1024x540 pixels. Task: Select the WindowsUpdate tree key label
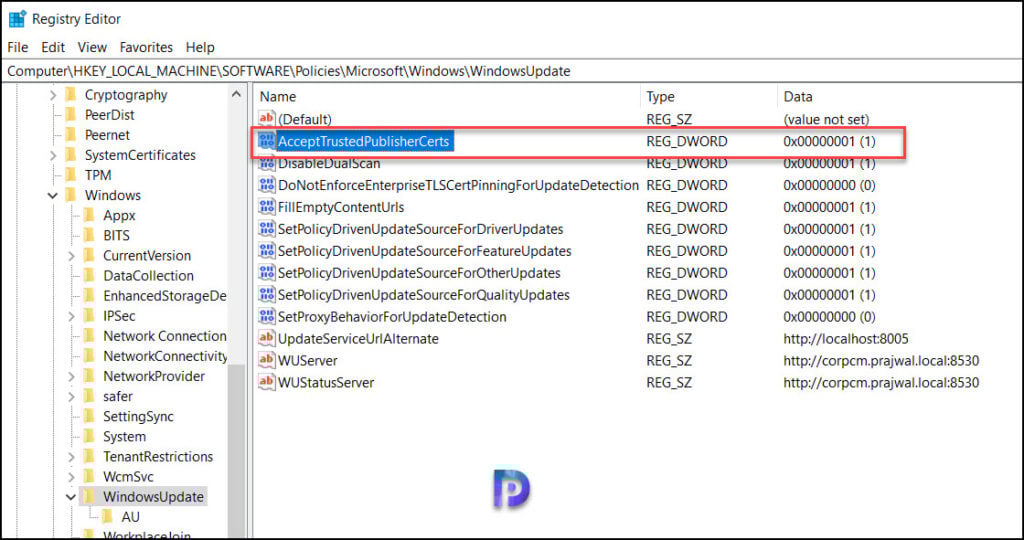(153, 497)
